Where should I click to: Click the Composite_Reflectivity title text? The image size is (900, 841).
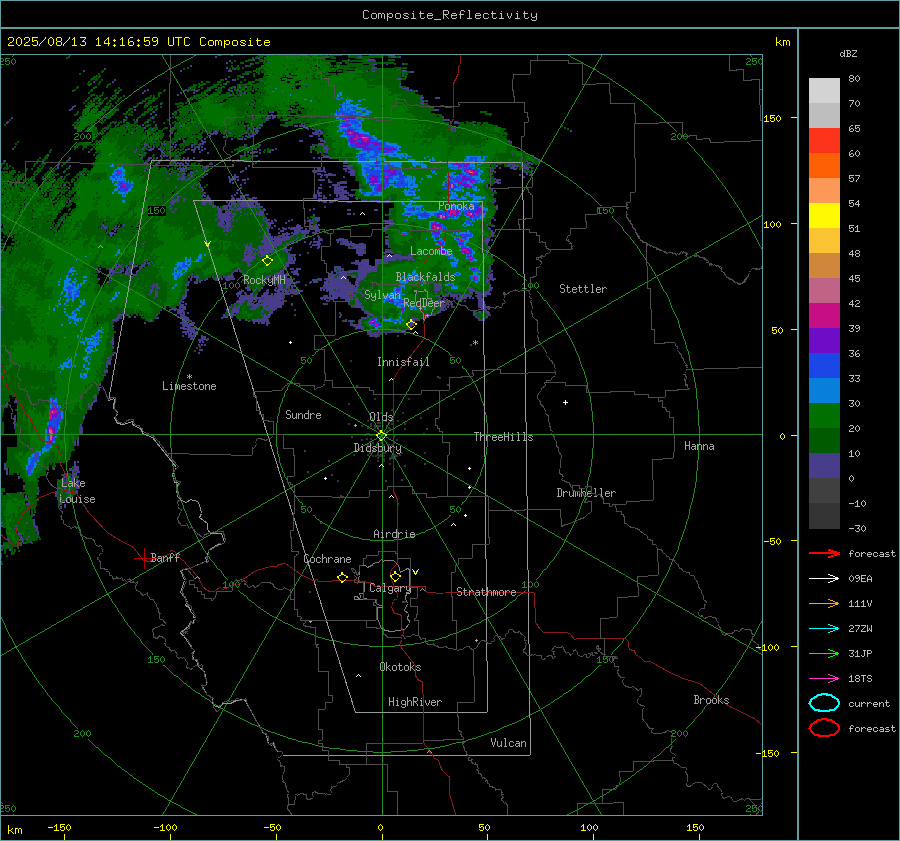pos(450,15)
